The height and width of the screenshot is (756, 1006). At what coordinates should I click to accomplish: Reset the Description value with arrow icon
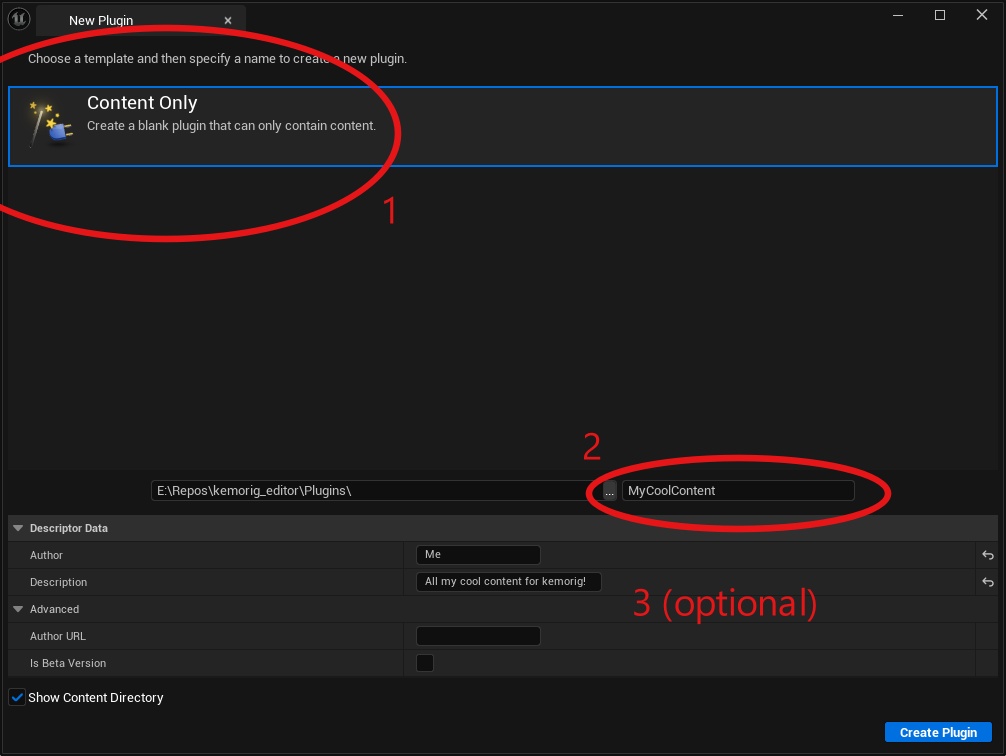[987, 582]
